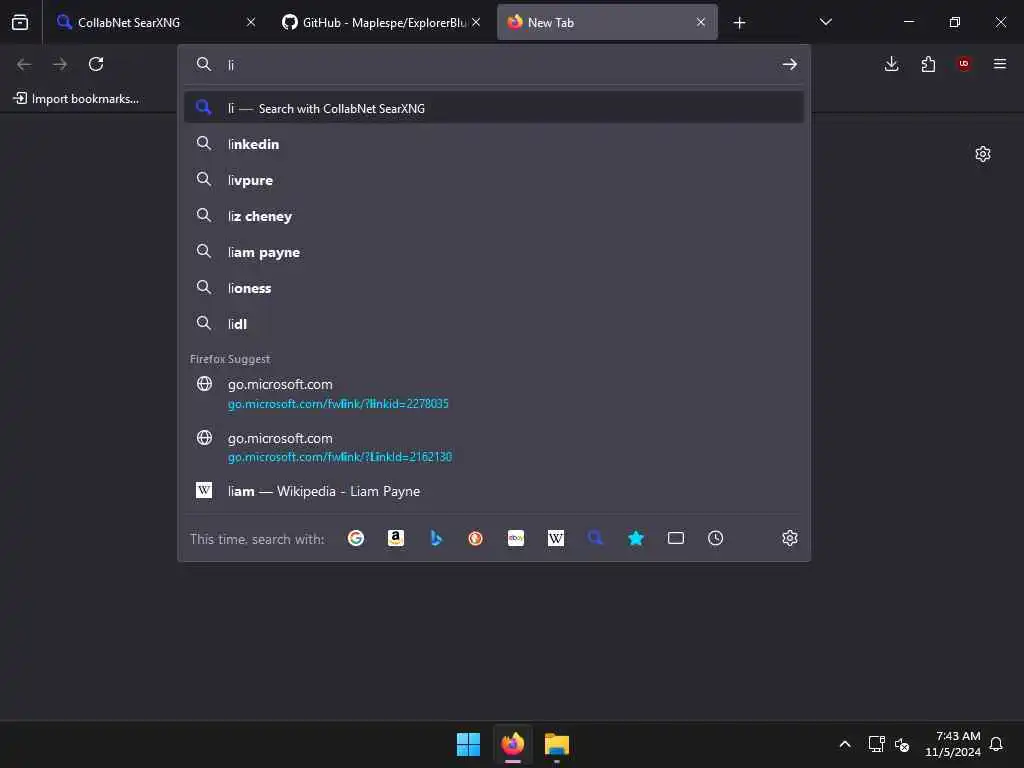The width and height of the screenshot is (1024, 768).
Task: Open a new tab with plus button
Action: 739,23
